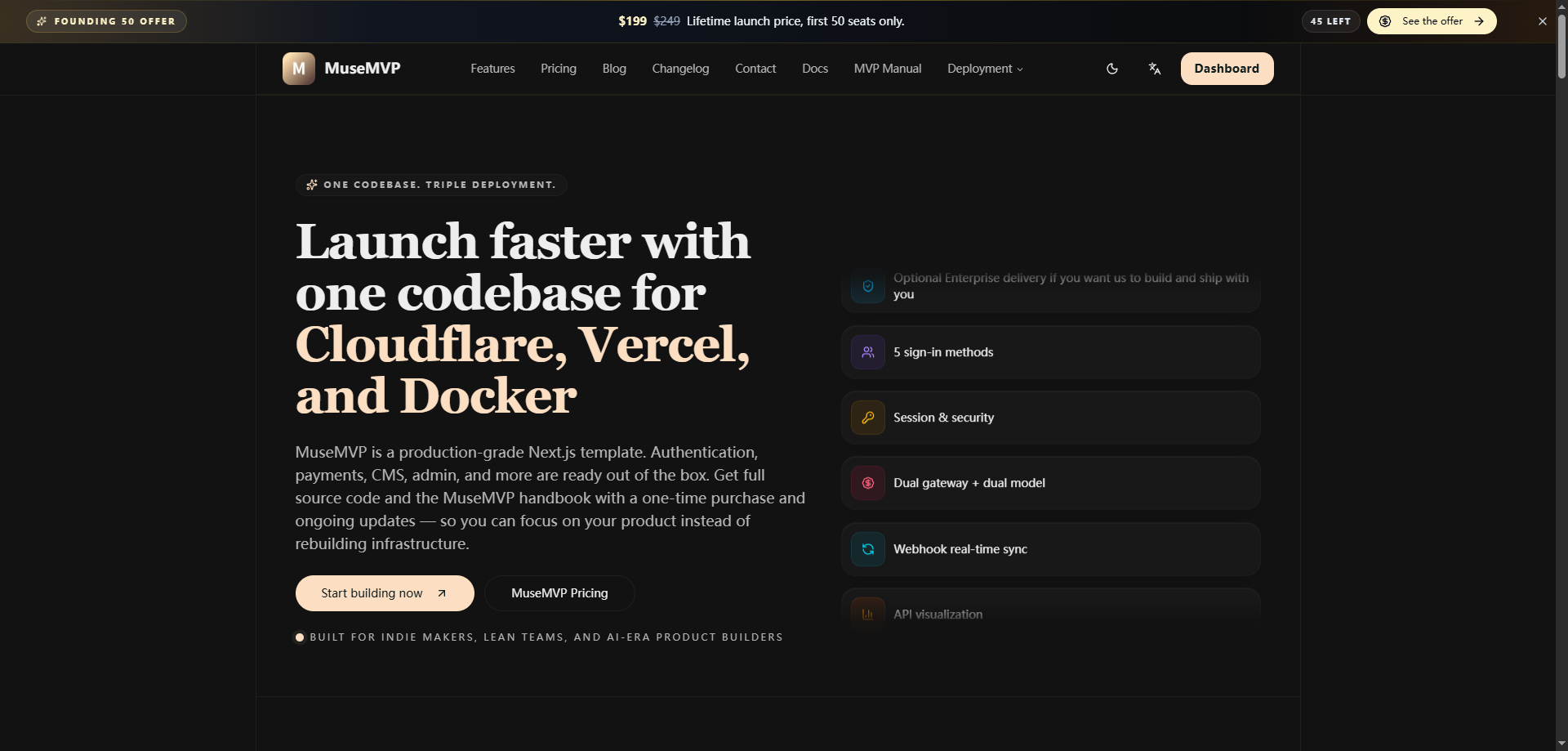Click the users icon on 5 sign-in methods
The image size is (1568, 751).
point(868,352)
